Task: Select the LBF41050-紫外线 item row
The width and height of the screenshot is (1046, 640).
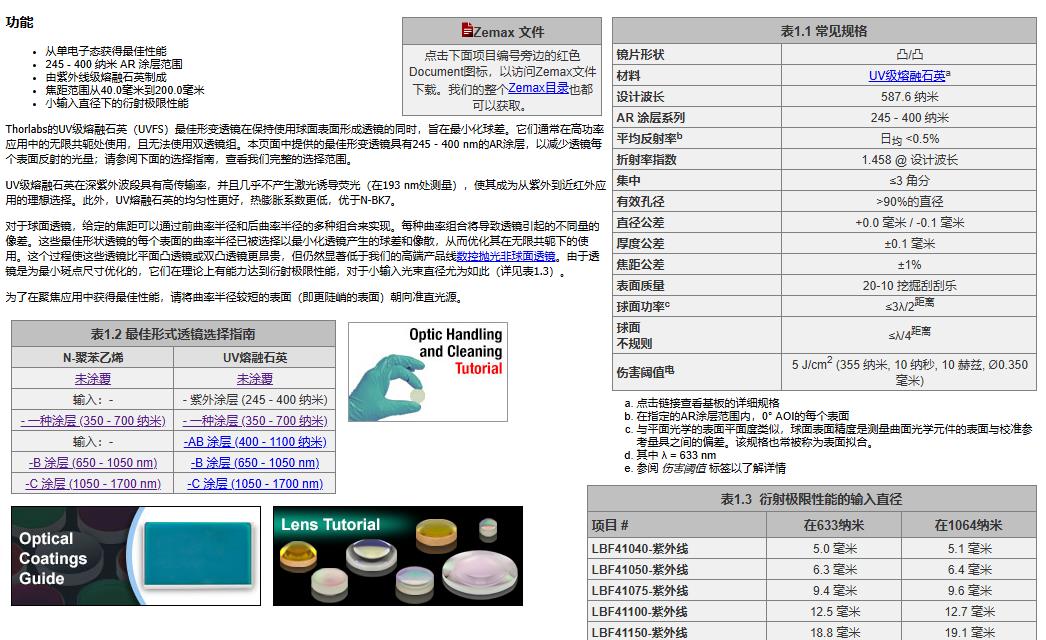Action: [812, 569]
